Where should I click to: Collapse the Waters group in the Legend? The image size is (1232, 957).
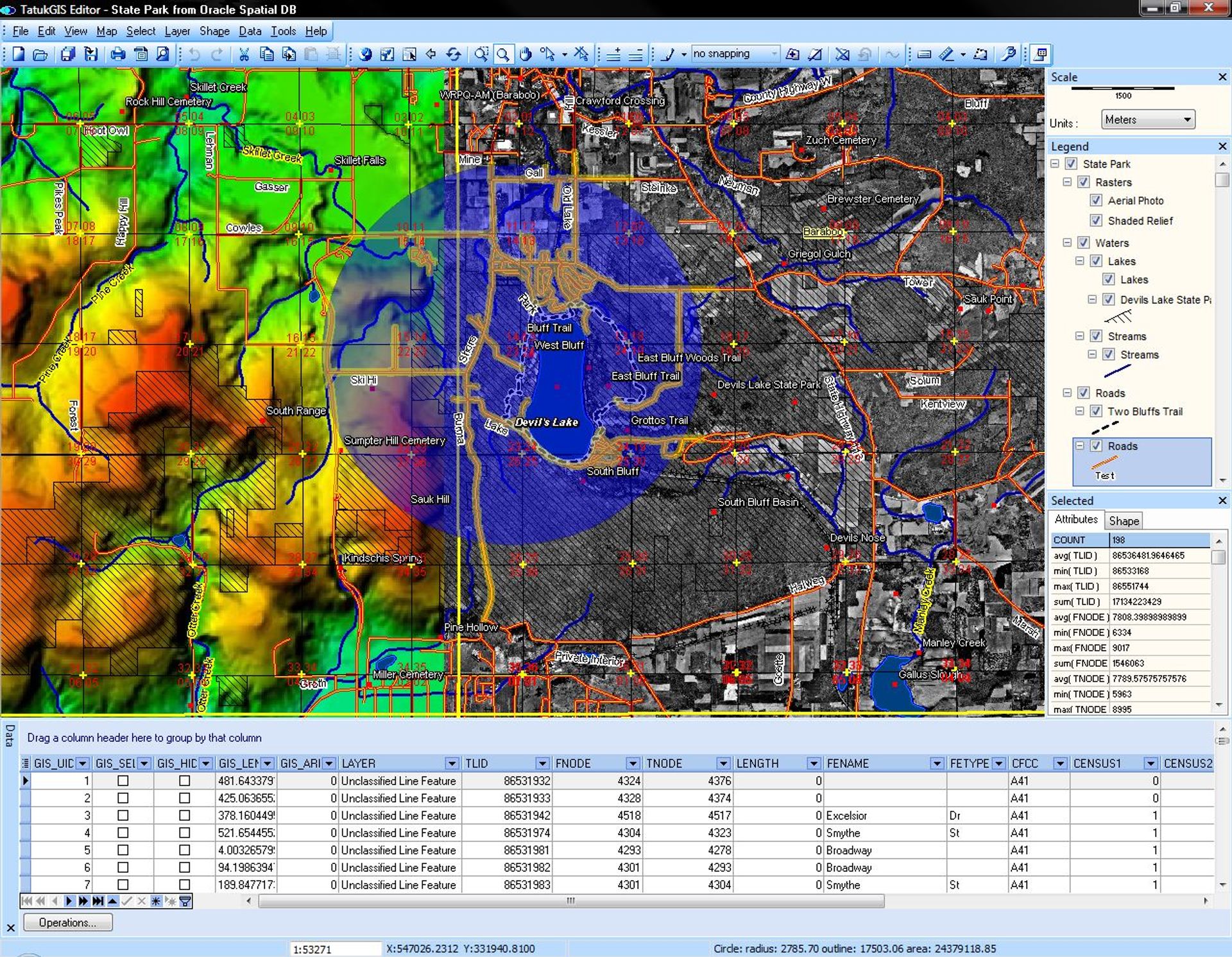[x=1068, y=243]
